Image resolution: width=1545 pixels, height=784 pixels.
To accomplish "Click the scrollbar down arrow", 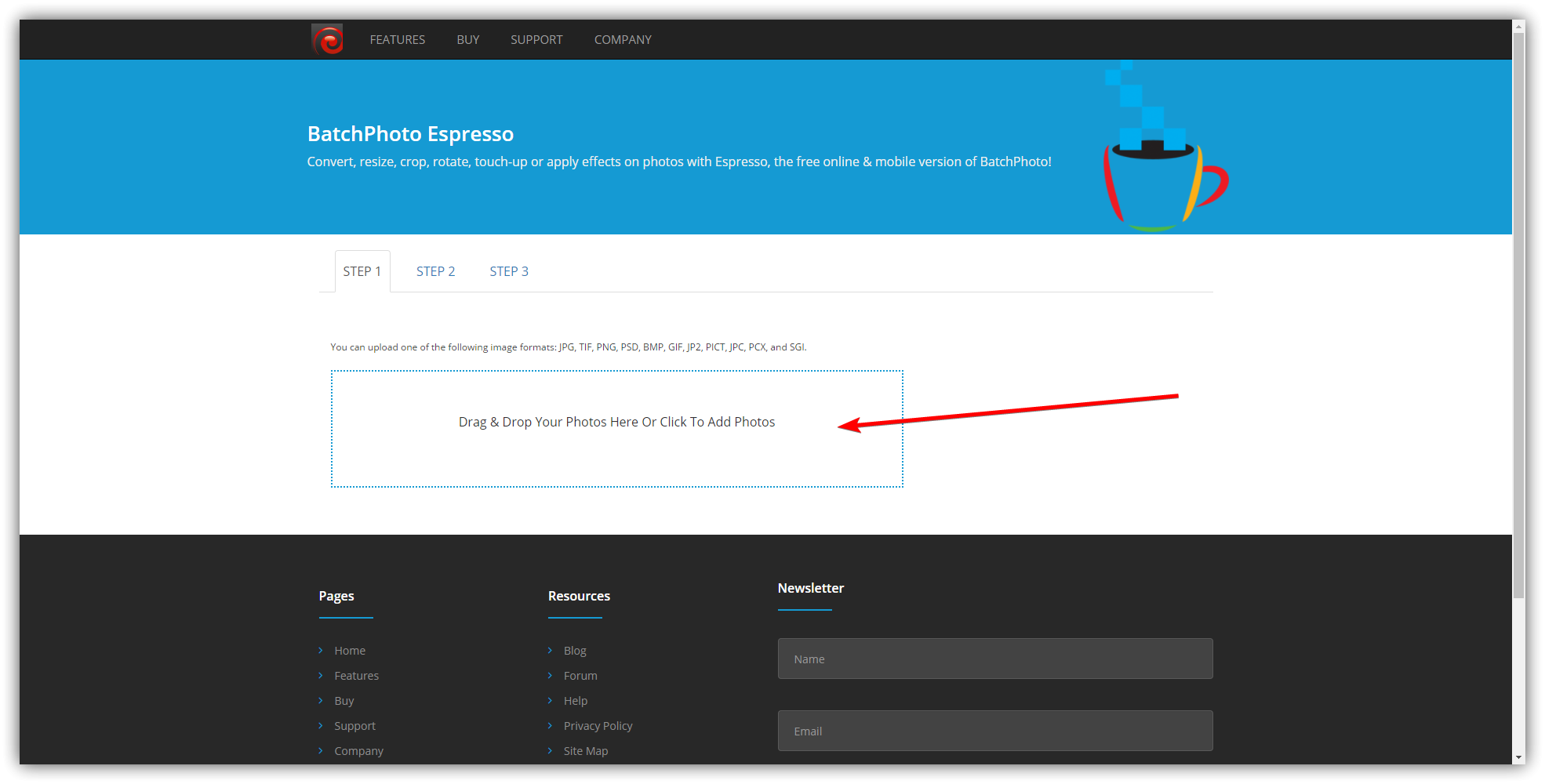I will click(x=1518, y=758).
